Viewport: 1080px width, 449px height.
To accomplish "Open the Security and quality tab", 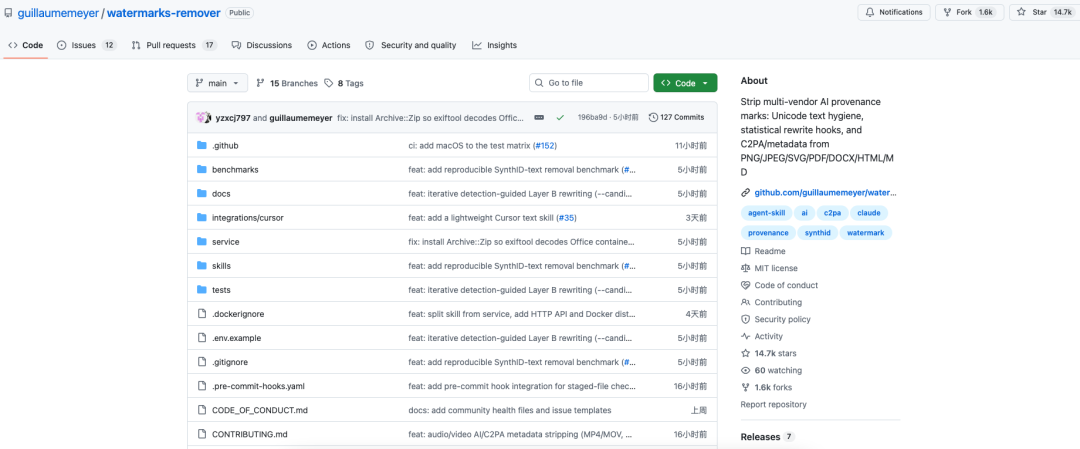I will pos(411,45).
